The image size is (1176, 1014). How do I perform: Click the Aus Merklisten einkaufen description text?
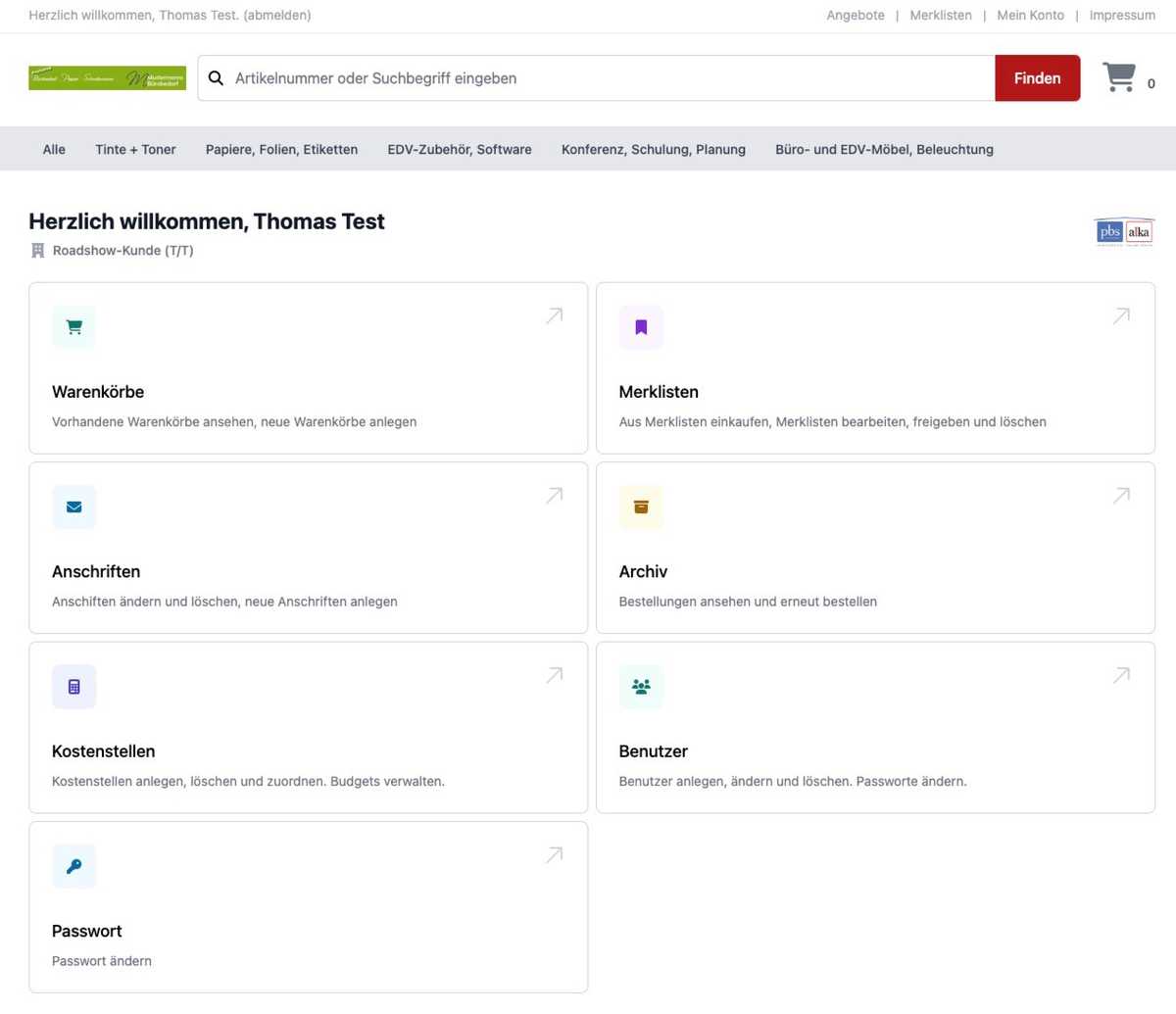(x=832, y=422)
